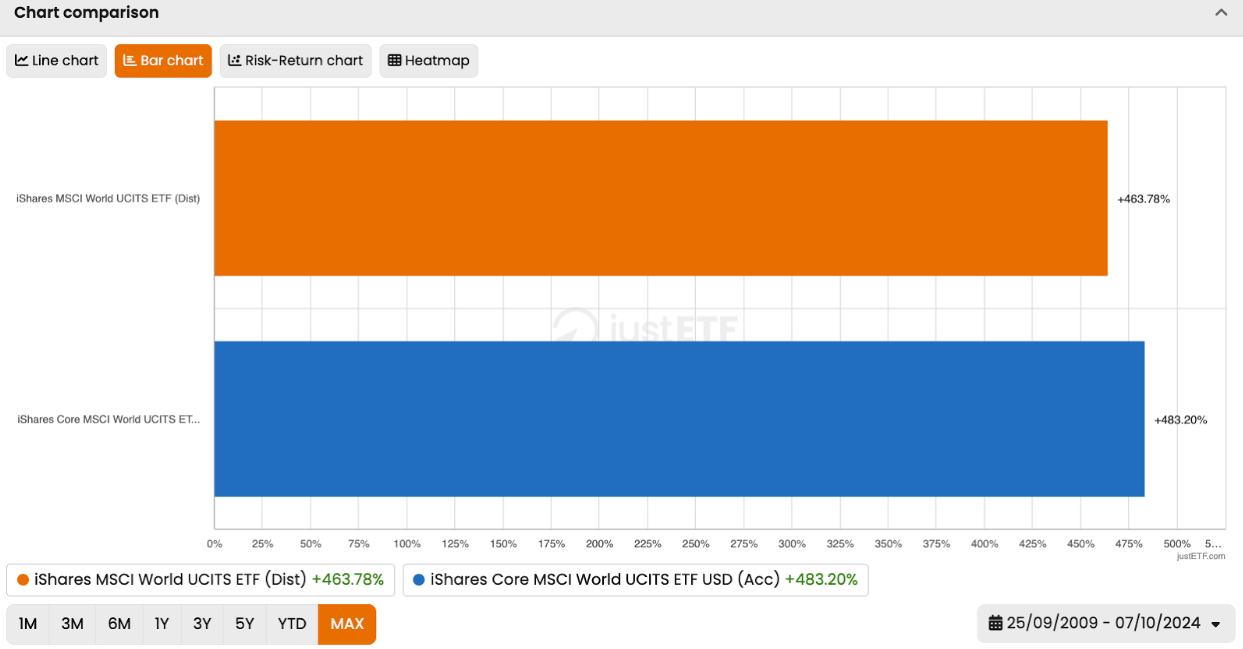Click the Heatmap grid icon
1243x649 pixels.
[394, 60]
